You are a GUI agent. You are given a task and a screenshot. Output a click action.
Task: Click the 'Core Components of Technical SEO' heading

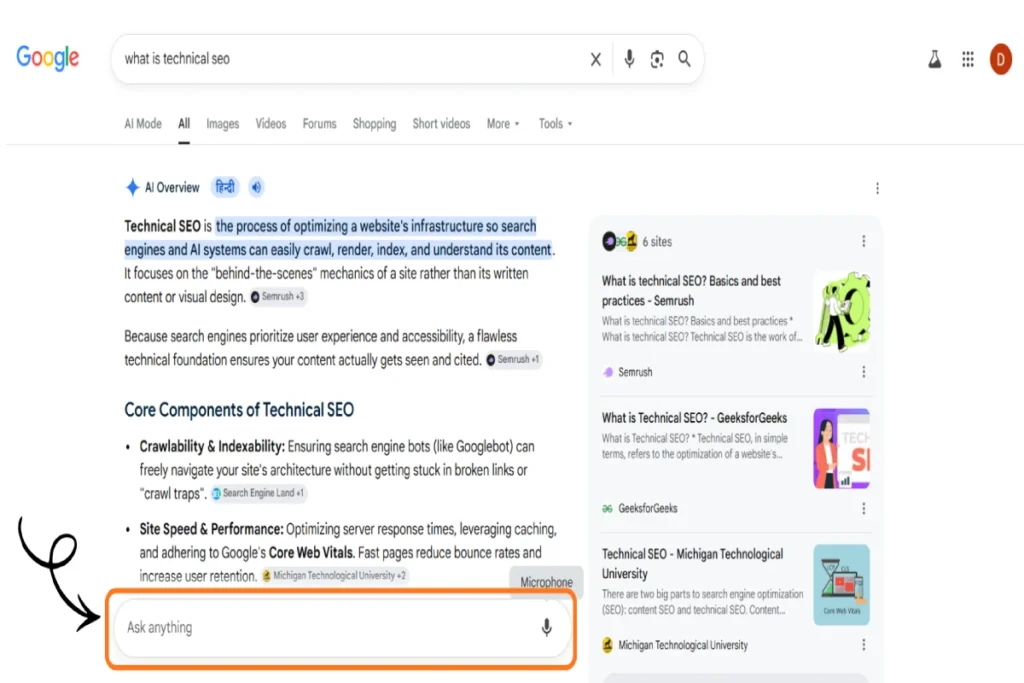[239, 409]
